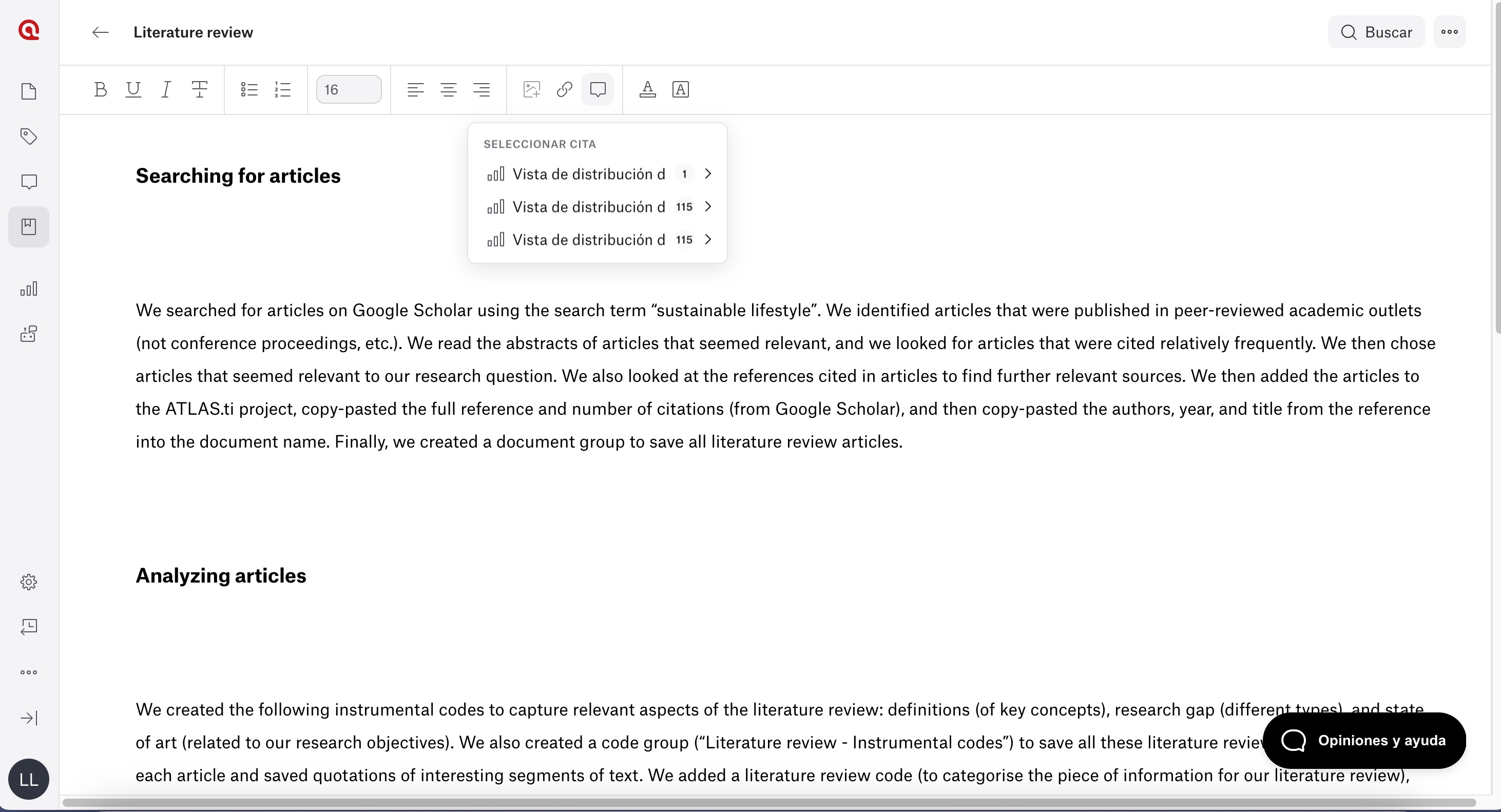1501x812 pixels.
Task: Click the ATLAS.ti logo icon
Action: (29, 30)
